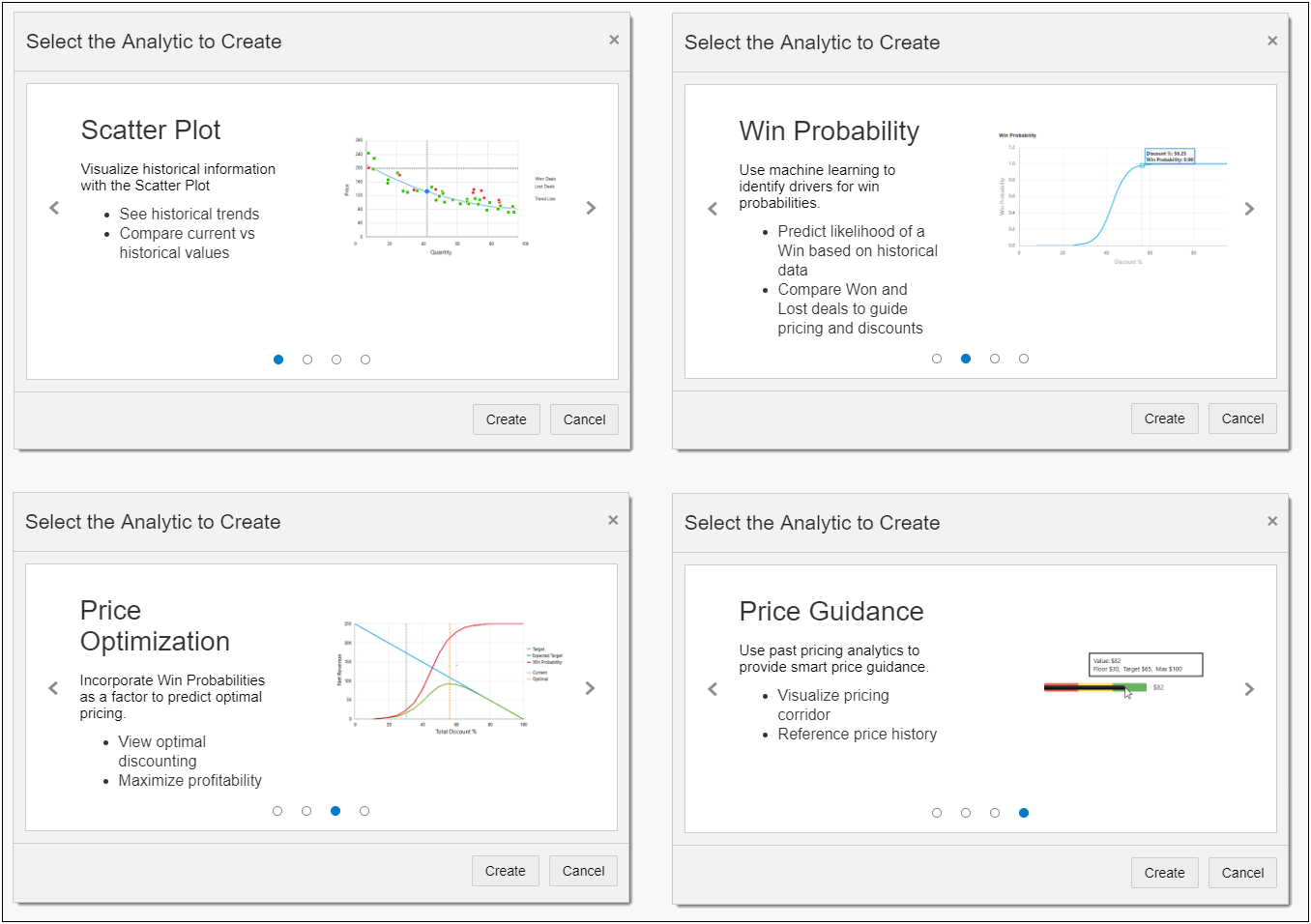Screen dimensions: 1311x924
Task: Click previous arrow in Scatter Plot dialog
Action: pyautogui.click(x=54, y=208)
